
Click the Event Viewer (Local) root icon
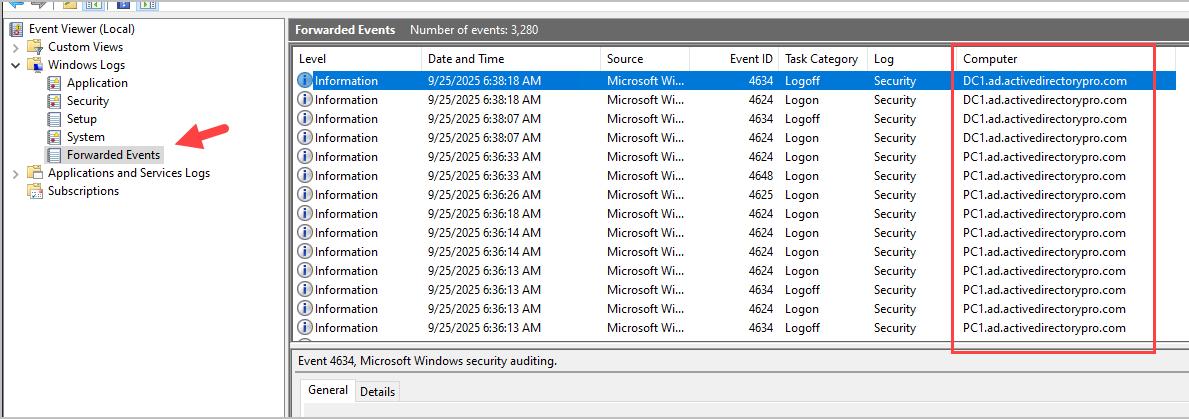tap(16, 29)
